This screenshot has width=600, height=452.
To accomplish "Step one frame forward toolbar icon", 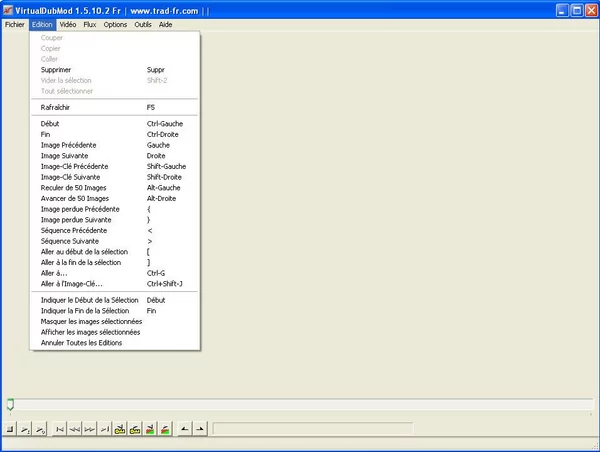I will [89, 429].
